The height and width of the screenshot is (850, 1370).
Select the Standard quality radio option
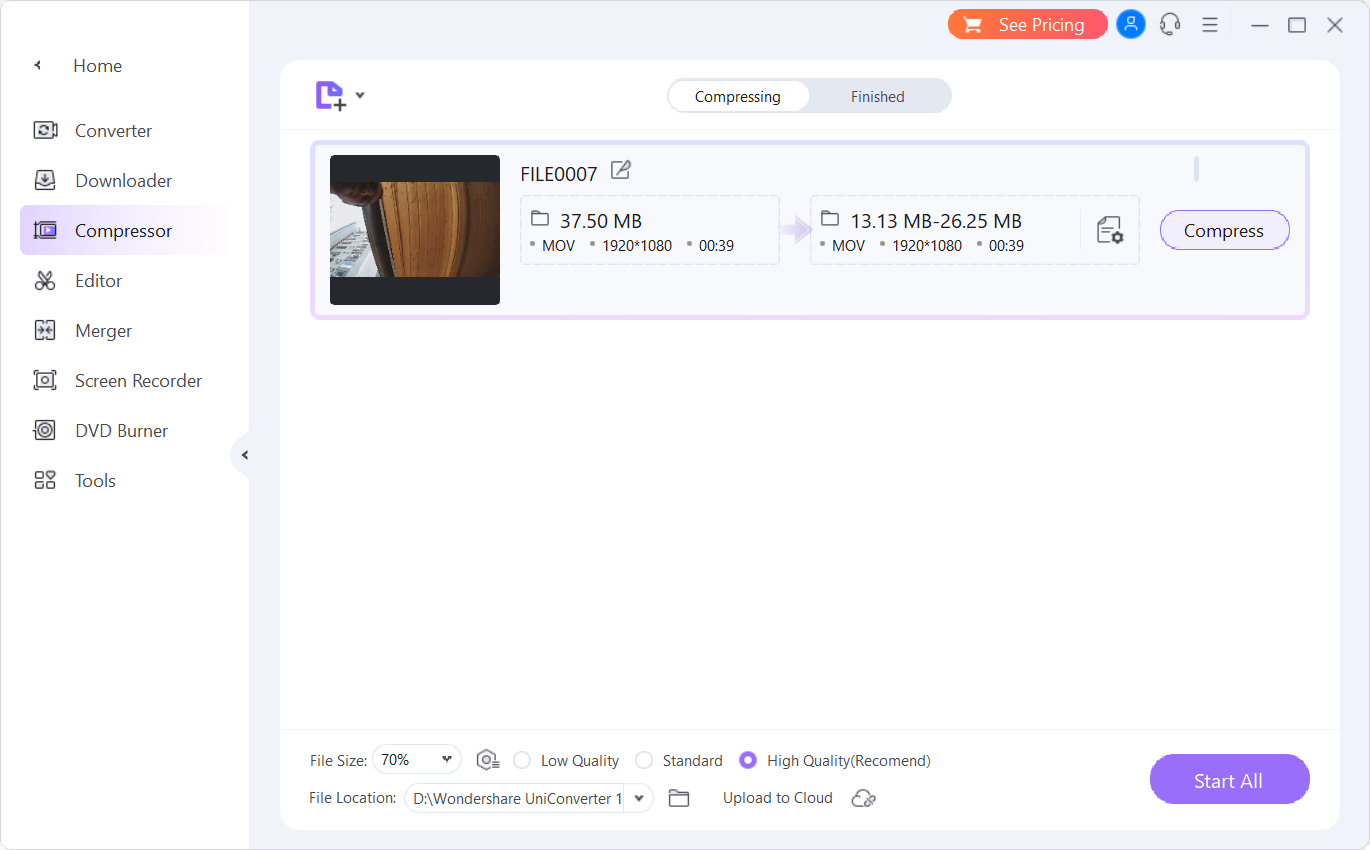tap(679, 761)
